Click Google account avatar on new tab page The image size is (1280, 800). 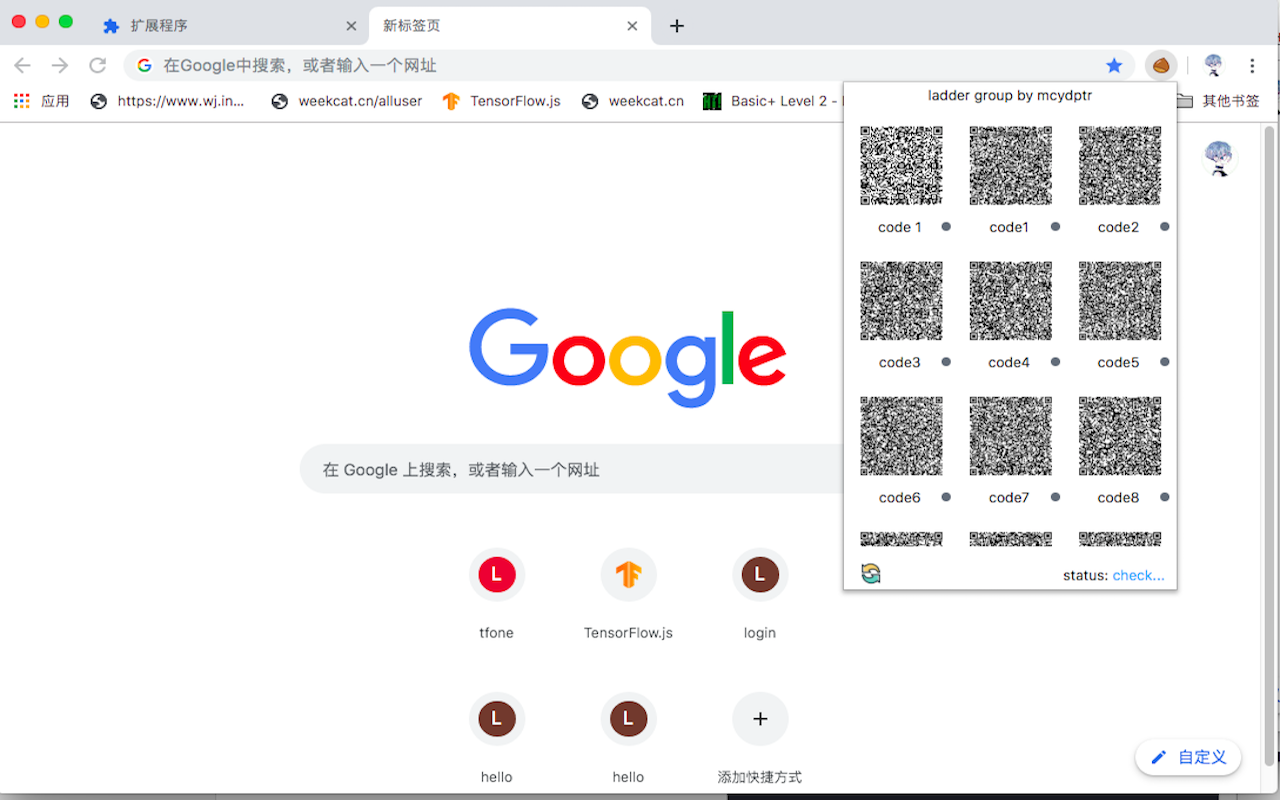(x=1218, y=158)
